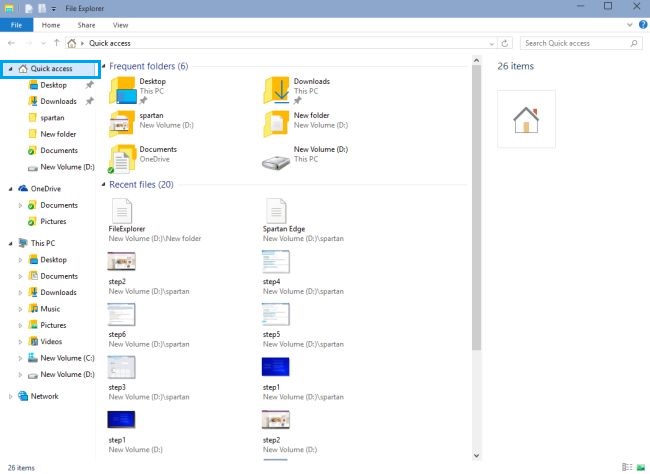650x474 pixels.
Task: Select the FileExplorer recent file icon
Action: coord(122,211)
